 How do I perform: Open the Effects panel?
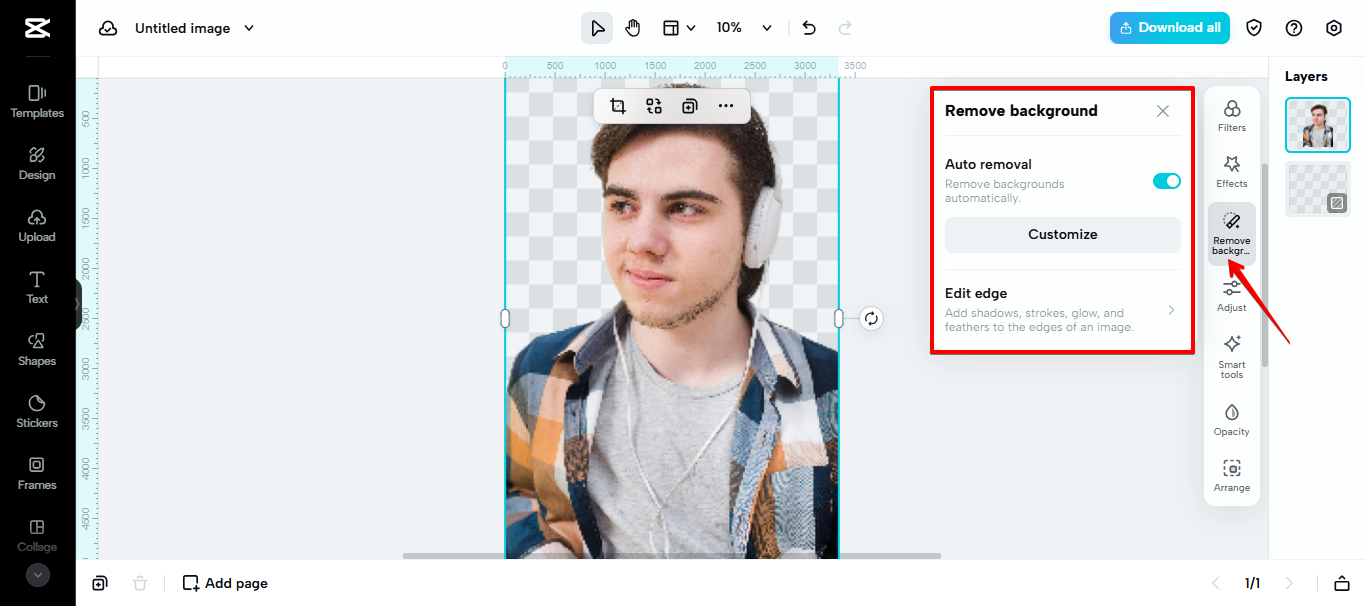(1231, 170)
